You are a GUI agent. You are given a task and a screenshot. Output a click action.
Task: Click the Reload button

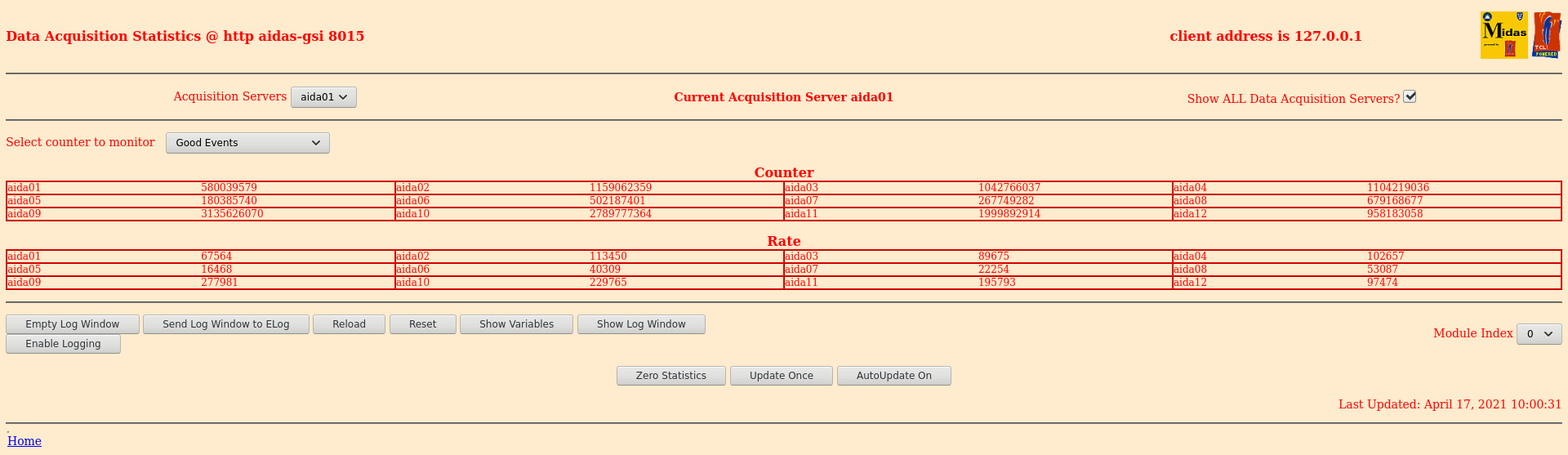point(349,324)
